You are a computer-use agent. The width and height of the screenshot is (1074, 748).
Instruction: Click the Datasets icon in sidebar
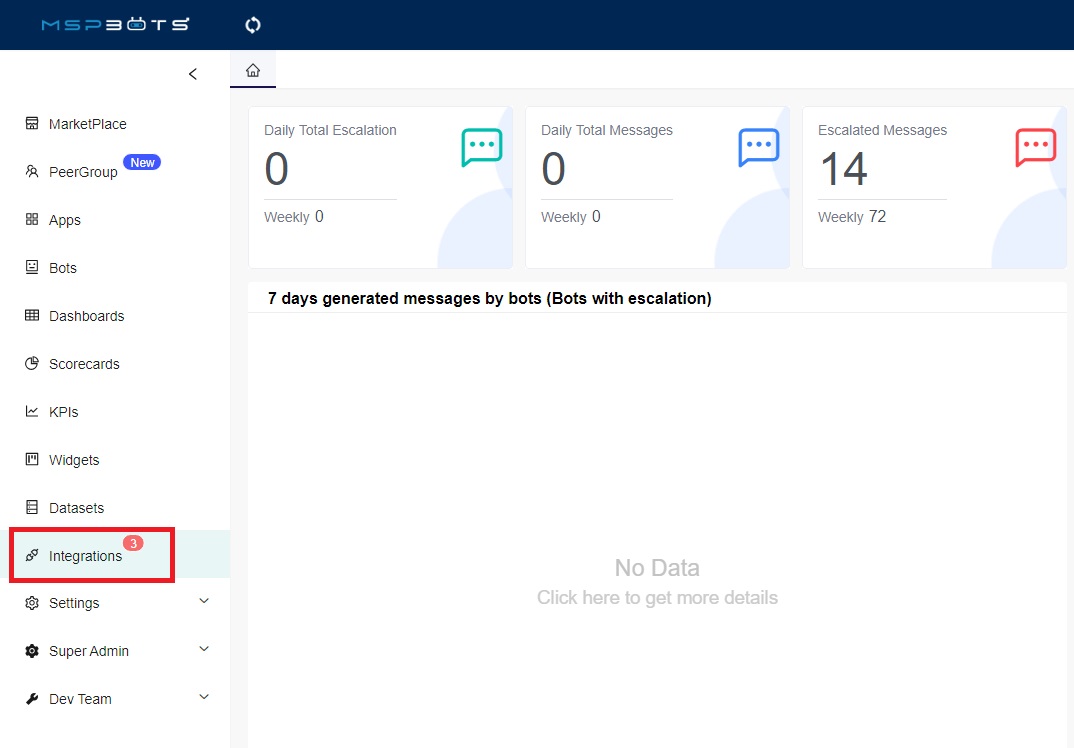click(x=32, y=508)
